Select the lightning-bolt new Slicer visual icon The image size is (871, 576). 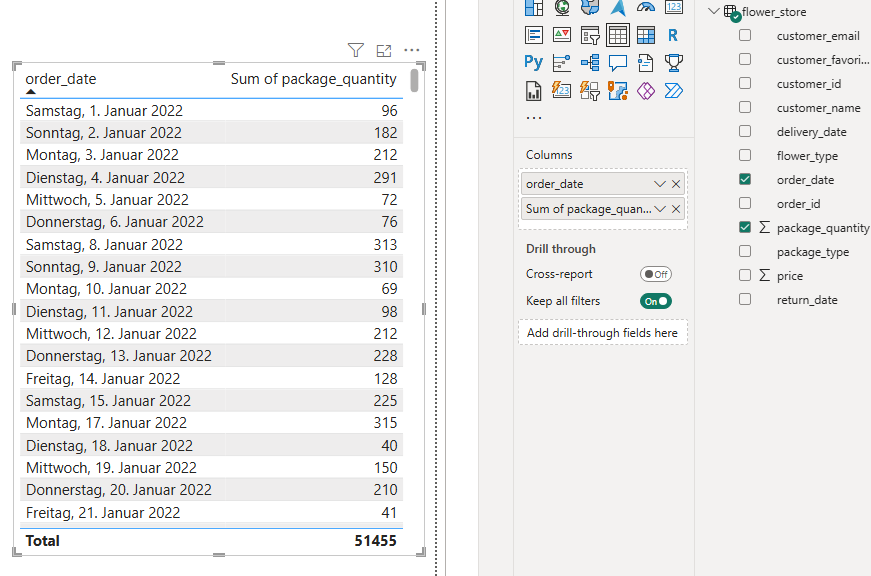[590, 91]
